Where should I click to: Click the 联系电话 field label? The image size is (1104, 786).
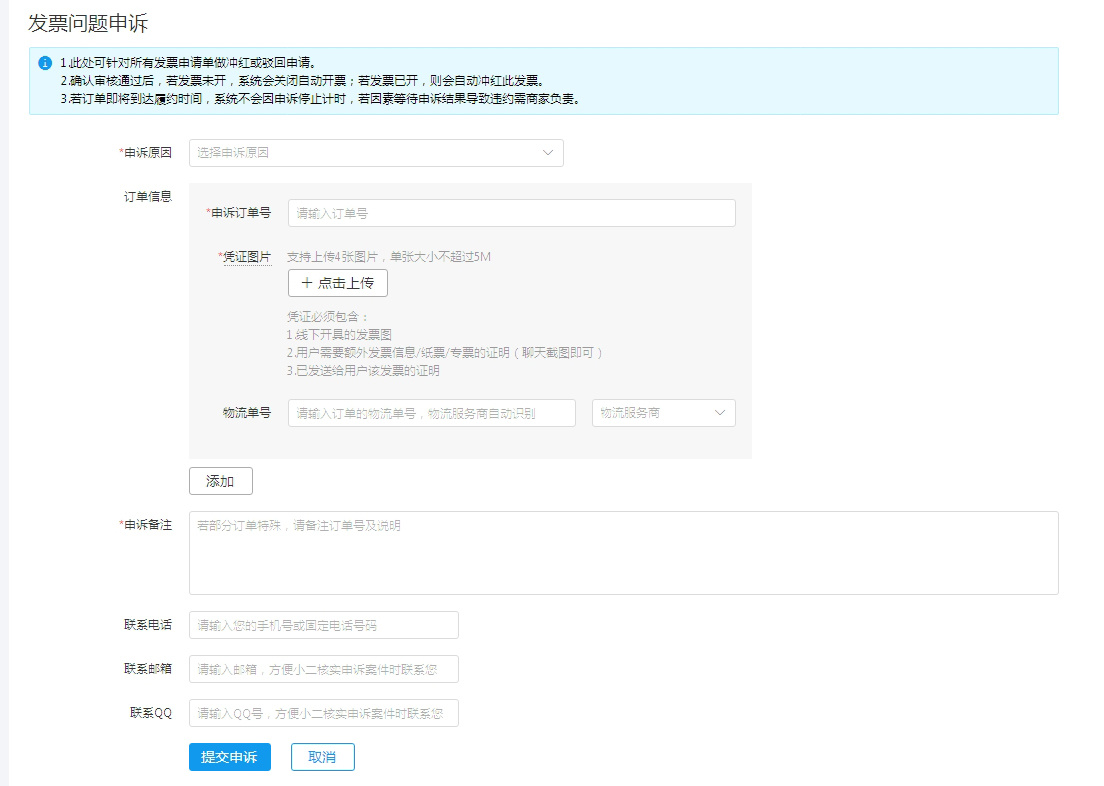pos(148,625)
